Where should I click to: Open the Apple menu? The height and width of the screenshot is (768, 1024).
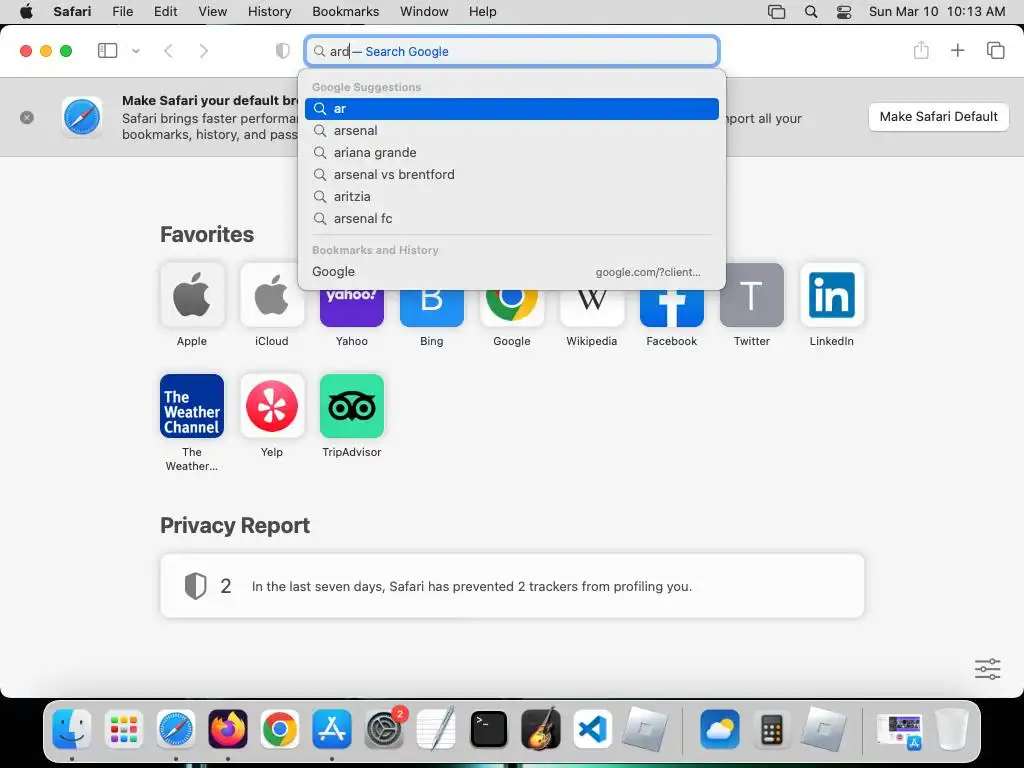click(26, 12)
